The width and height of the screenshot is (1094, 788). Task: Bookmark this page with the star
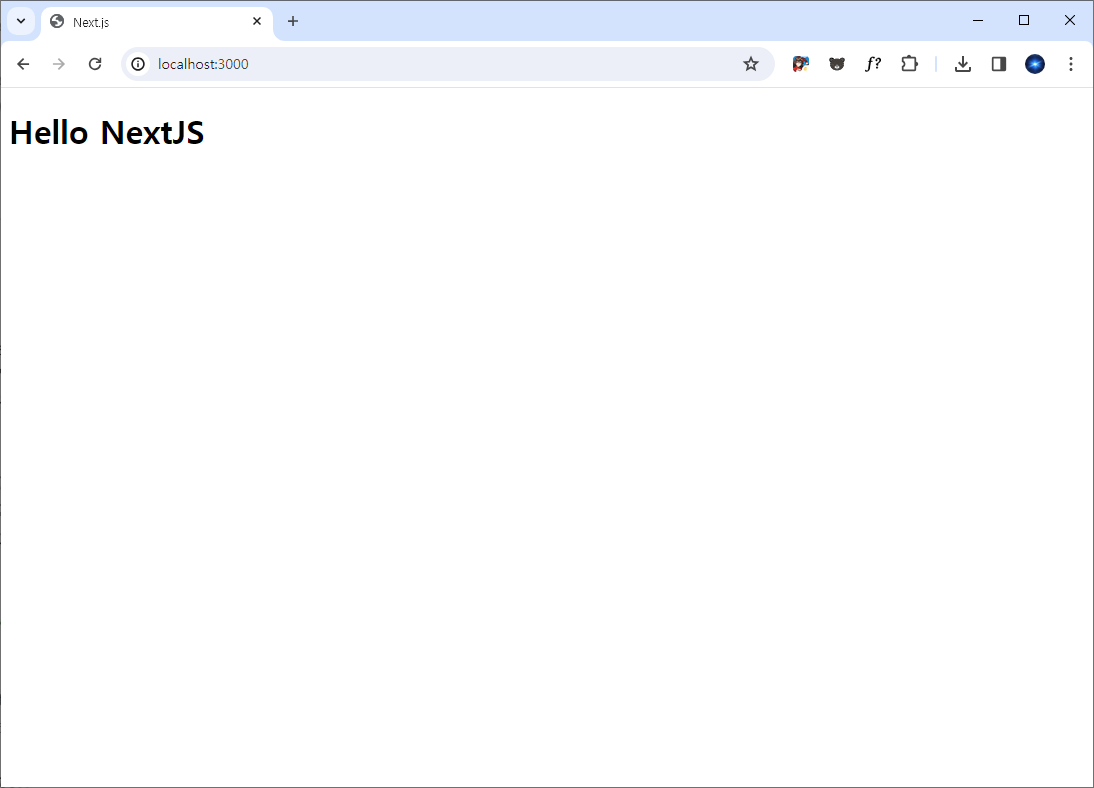click(751, 64)
